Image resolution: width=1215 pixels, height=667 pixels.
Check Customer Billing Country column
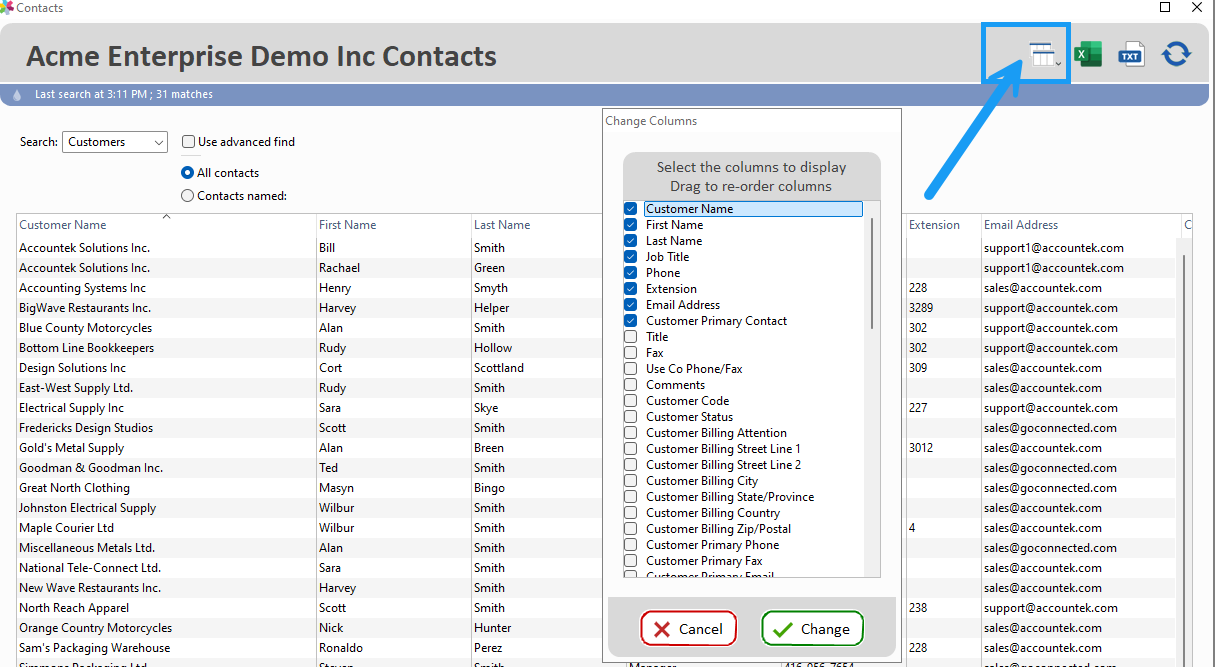(x=631, y=513)
